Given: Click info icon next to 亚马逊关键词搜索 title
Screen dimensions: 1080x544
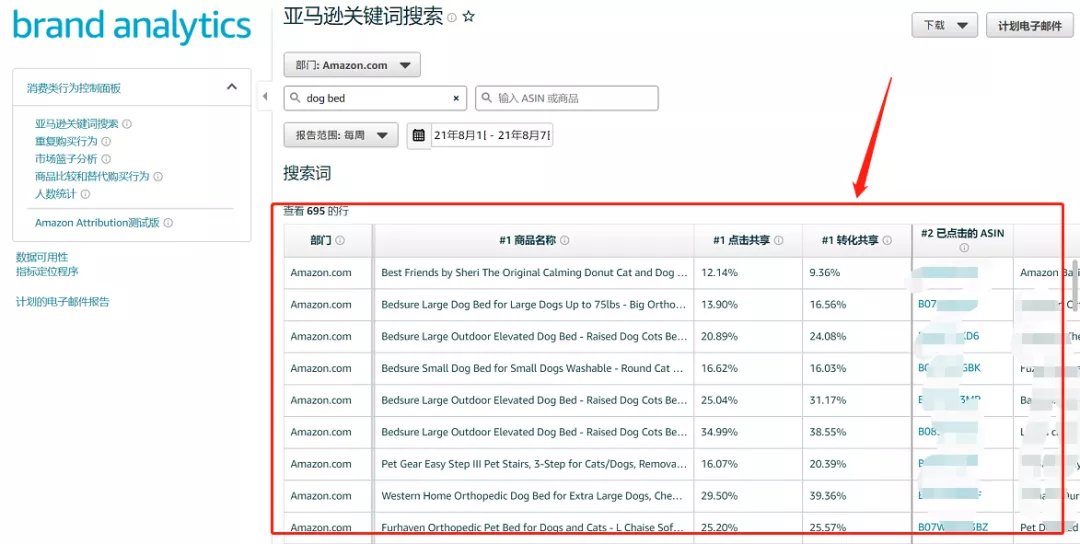Looking at the screenshot, I should (x=452, y=18).
